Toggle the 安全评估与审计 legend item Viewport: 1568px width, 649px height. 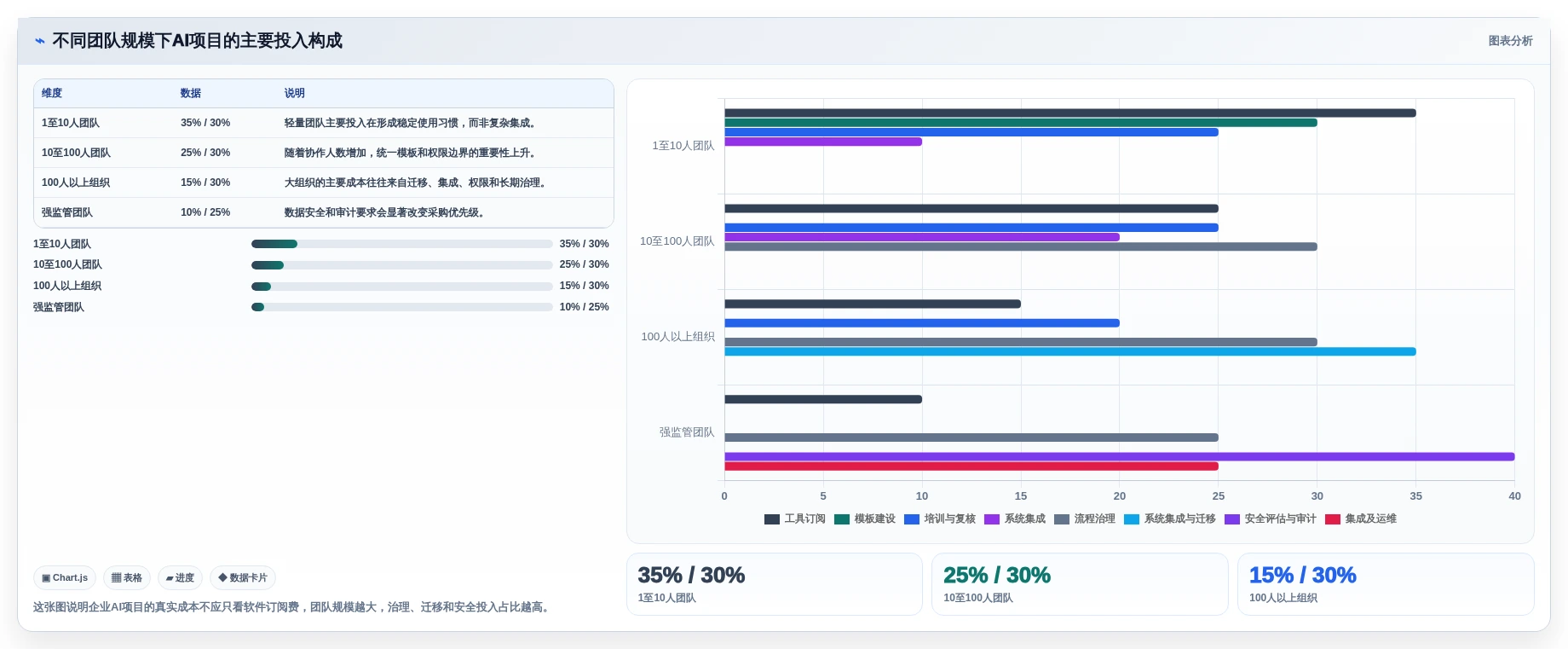pyautogui.click(x=1271, y=519)
